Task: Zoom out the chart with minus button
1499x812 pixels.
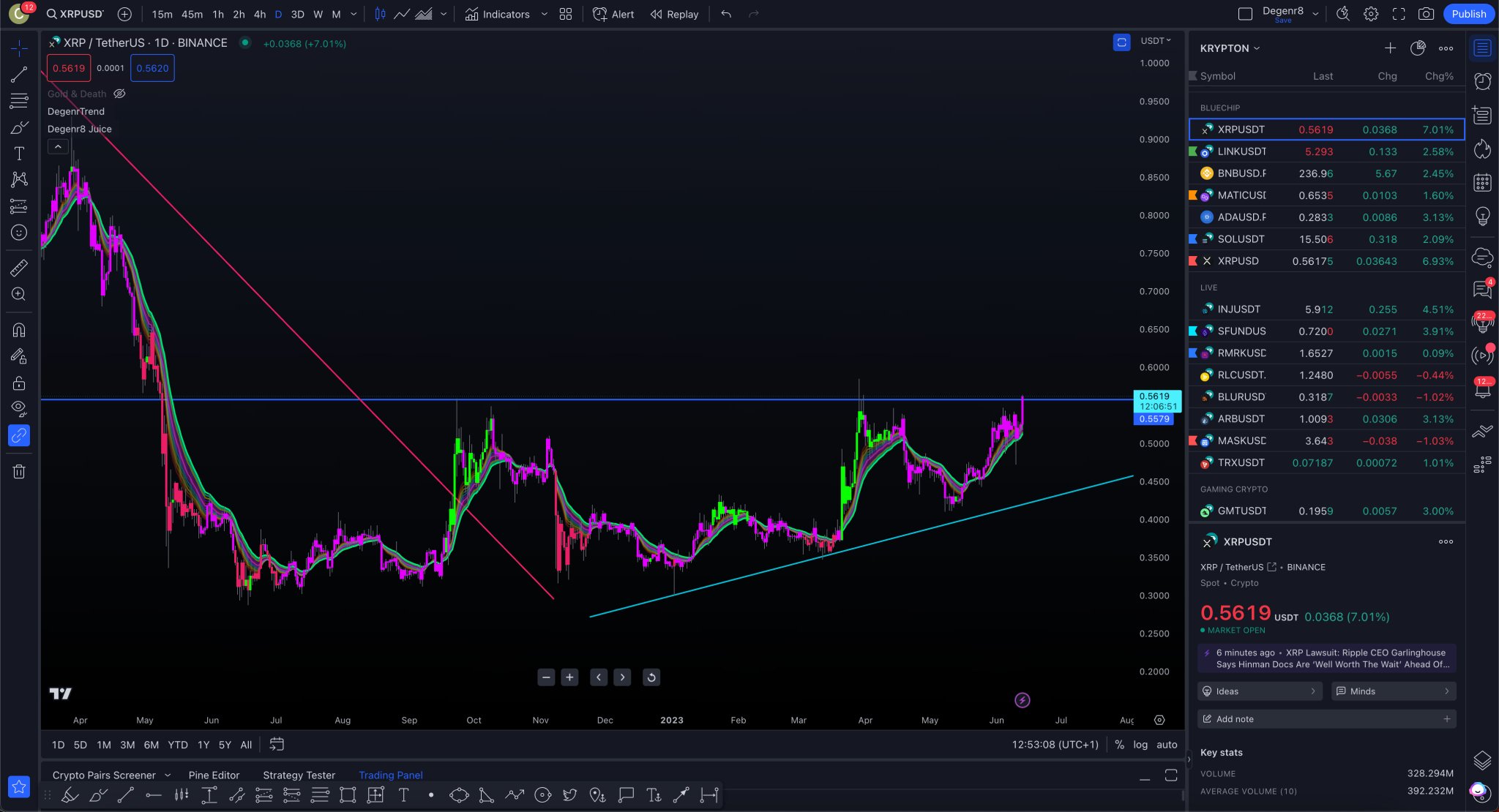Action: (546, 677)
